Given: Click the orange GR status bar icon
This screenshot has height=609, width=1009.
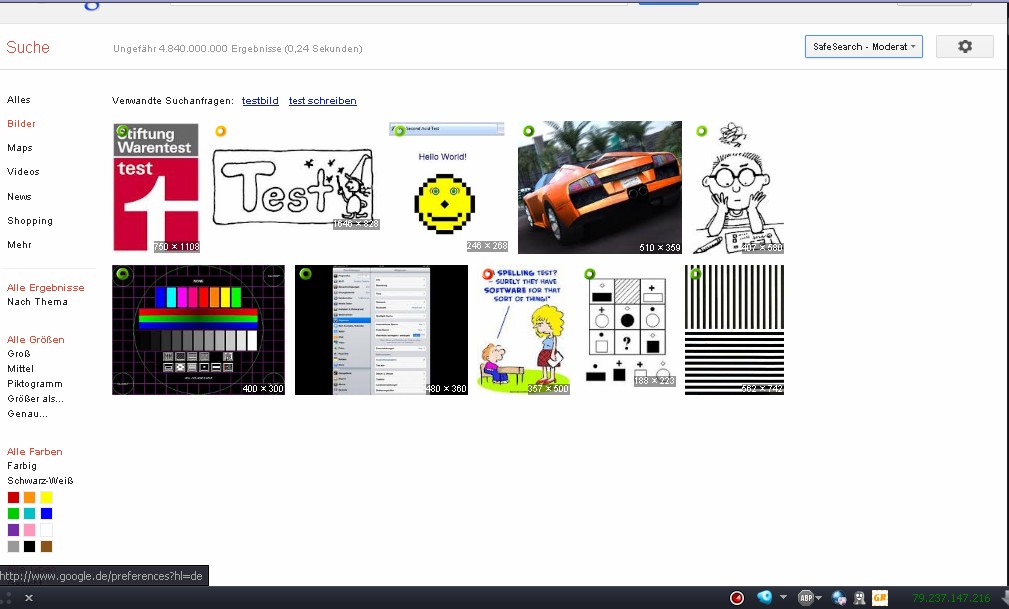Looking at the screenshot, I should pos(880,598).
